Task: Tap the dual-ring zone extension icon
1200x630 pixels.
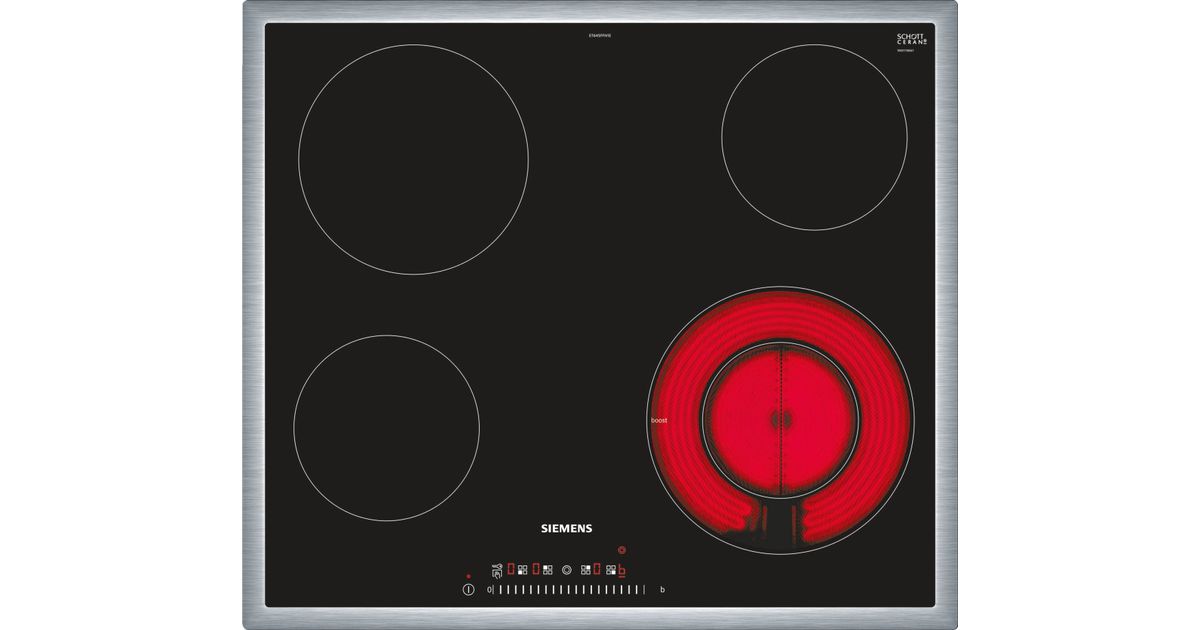Action: pos(567,570)
